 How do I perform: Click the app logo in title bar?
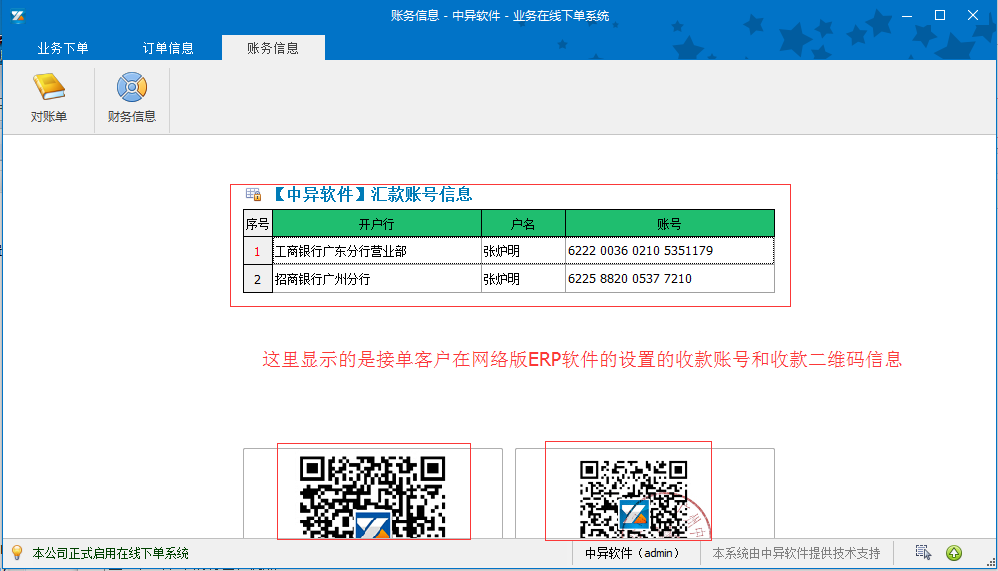point(18,16)
